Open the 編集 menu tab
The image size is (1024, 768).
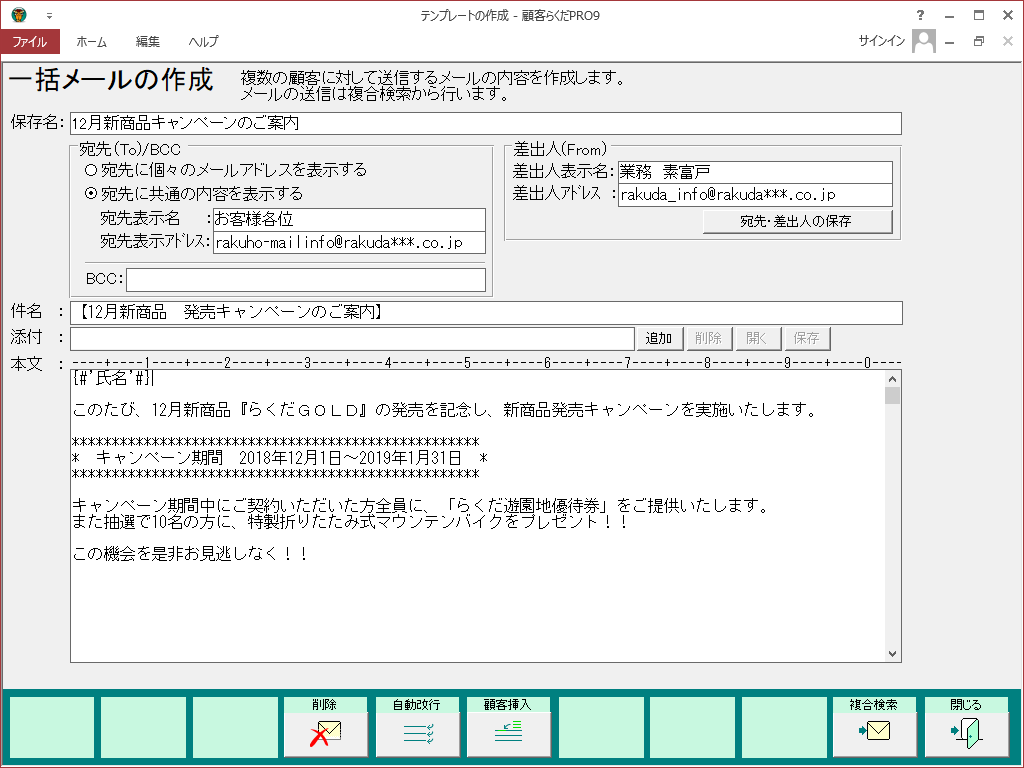click(x=148, y=42)
